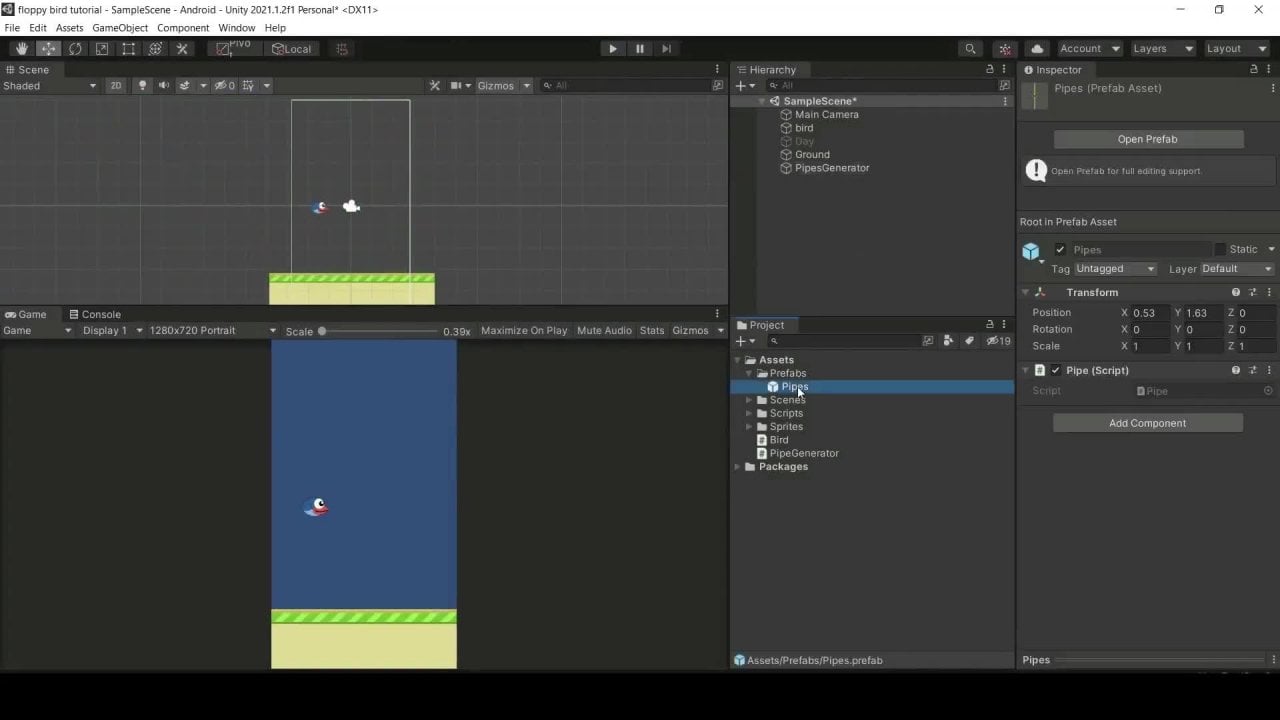Toggle scene audio icon
1280x720 pixels.
tap(163, 85)
